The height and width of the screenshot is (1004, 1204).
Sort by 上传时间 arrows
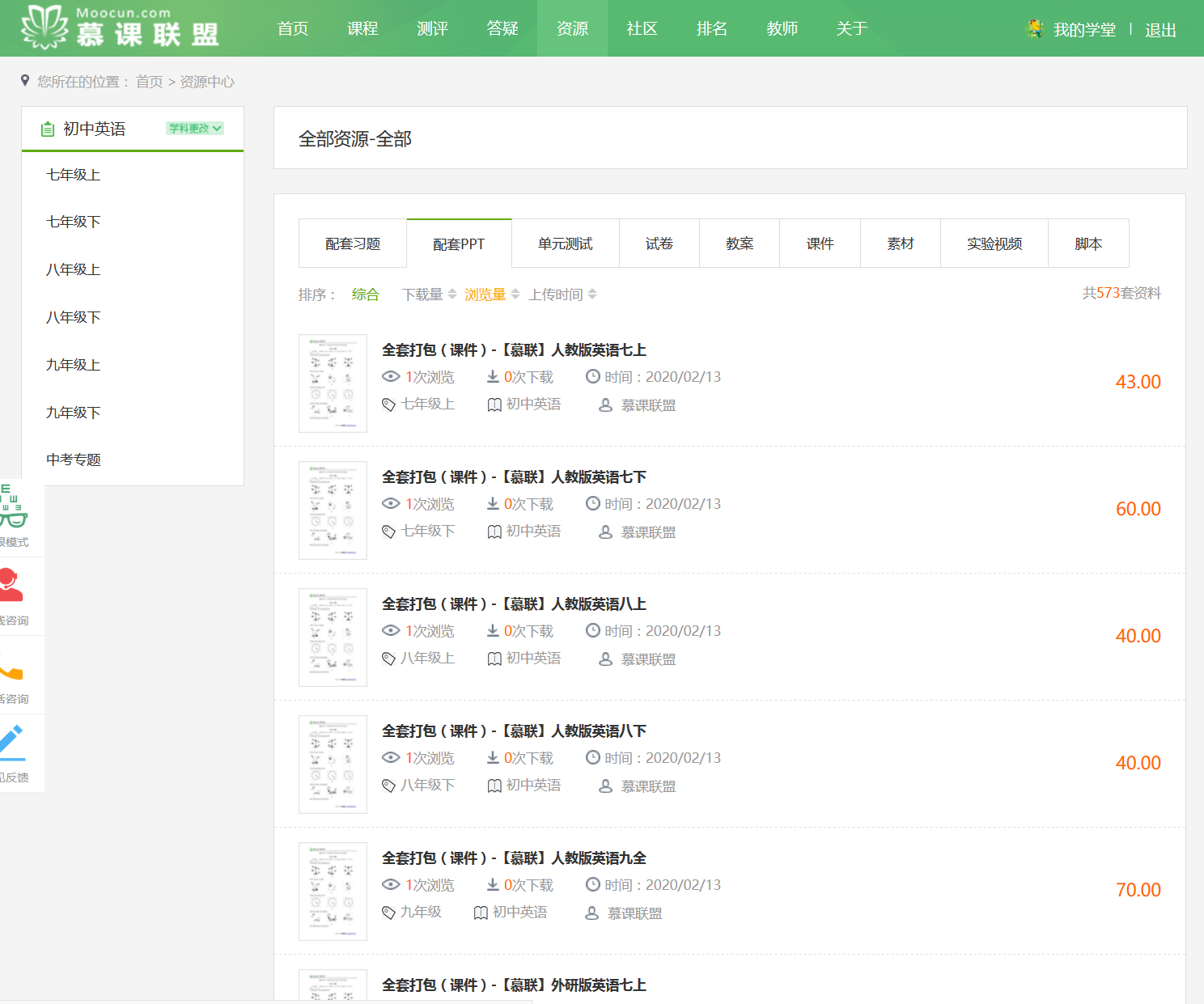tap(592, 294)
